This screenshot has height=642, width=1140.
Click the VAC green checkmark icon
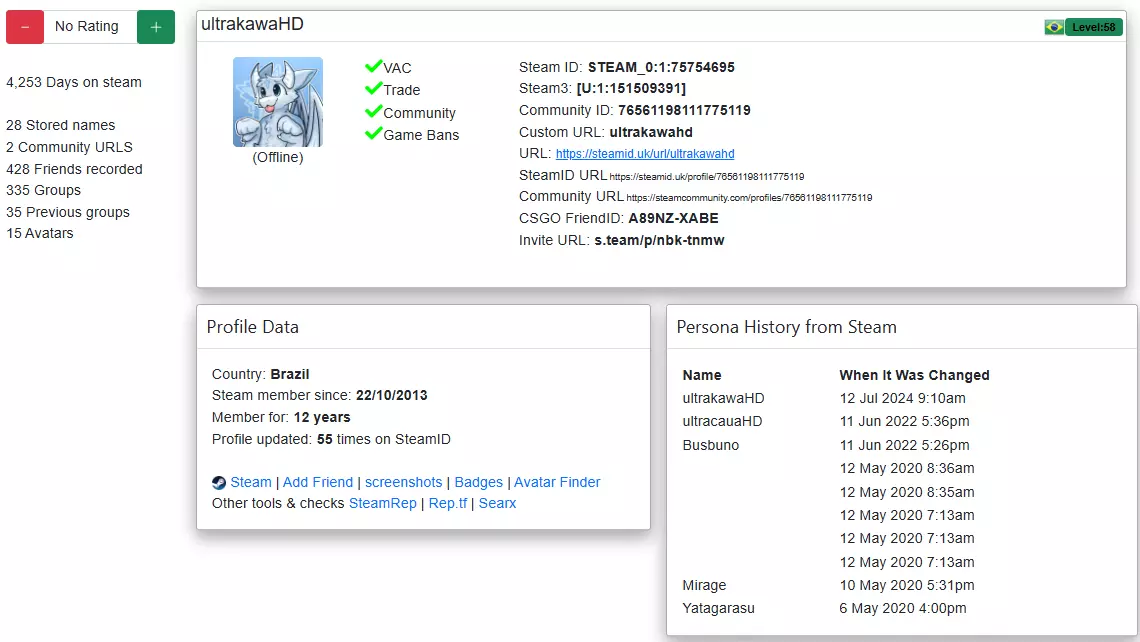click(373, 67)
